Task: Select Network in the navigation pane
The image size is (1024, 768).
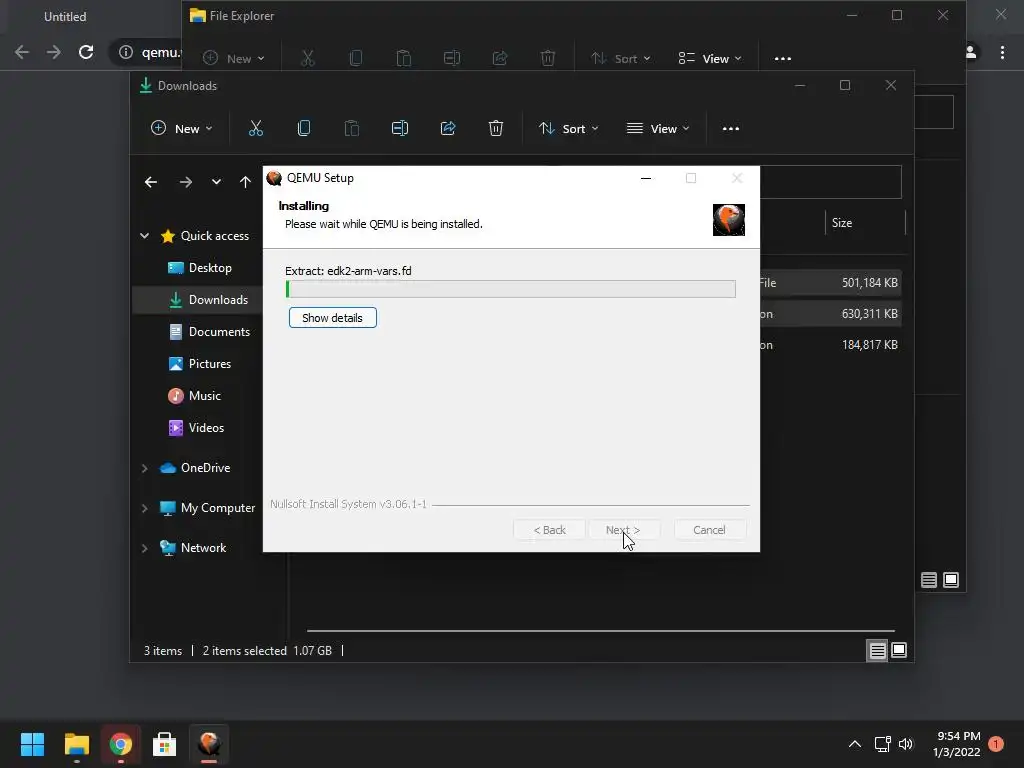Action: pyautogui.click(x=193, y=548)
